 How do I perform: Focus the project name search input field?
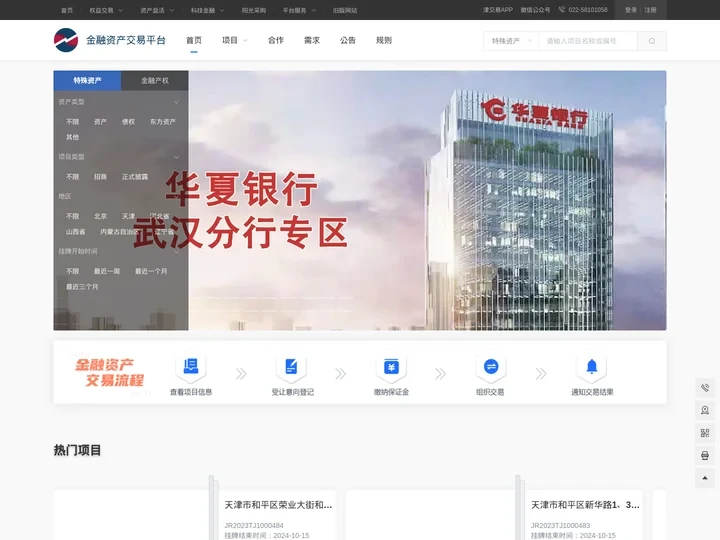(588, 41)
